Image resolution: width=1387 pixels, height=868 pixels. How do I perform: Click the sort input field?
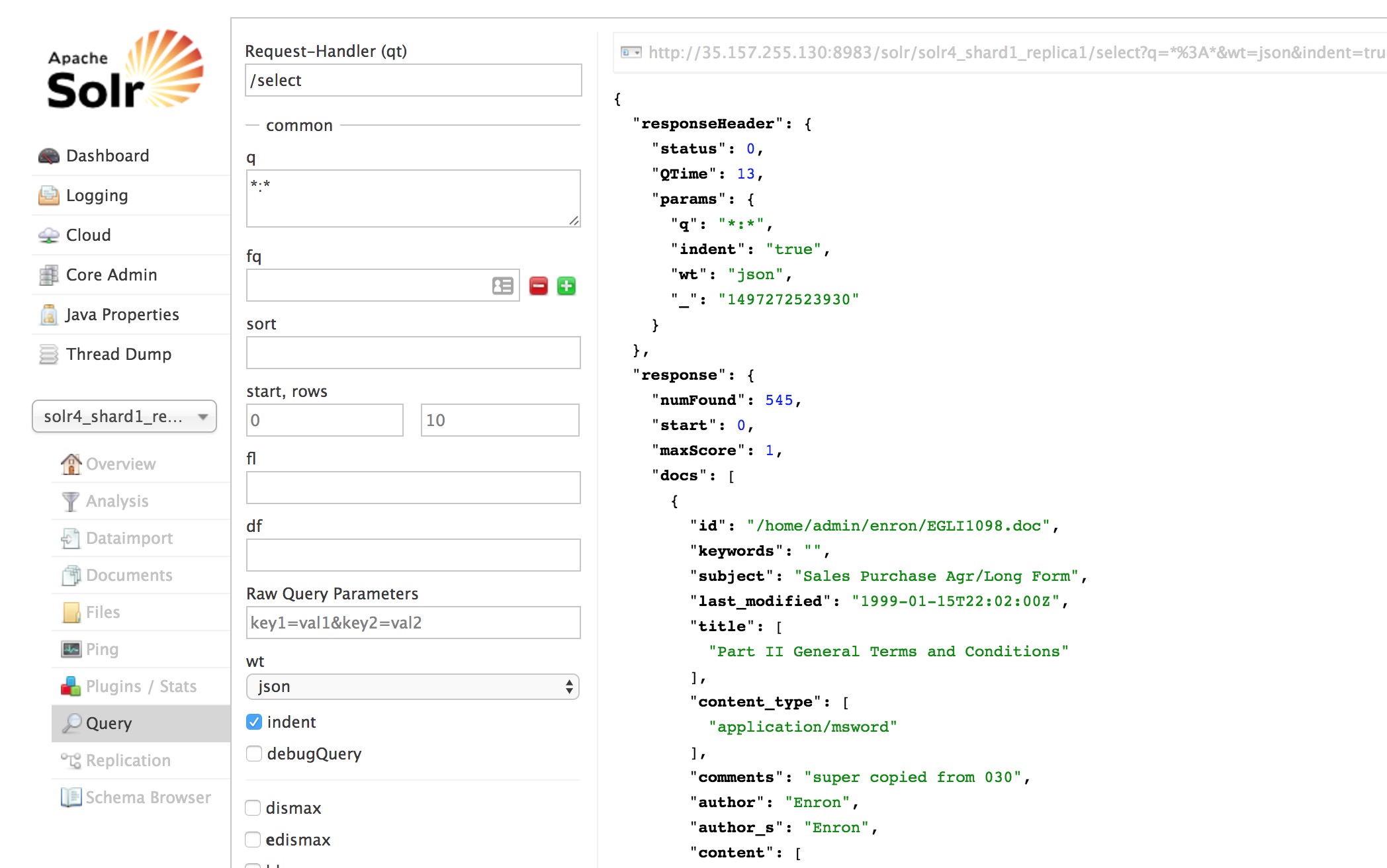414,353
